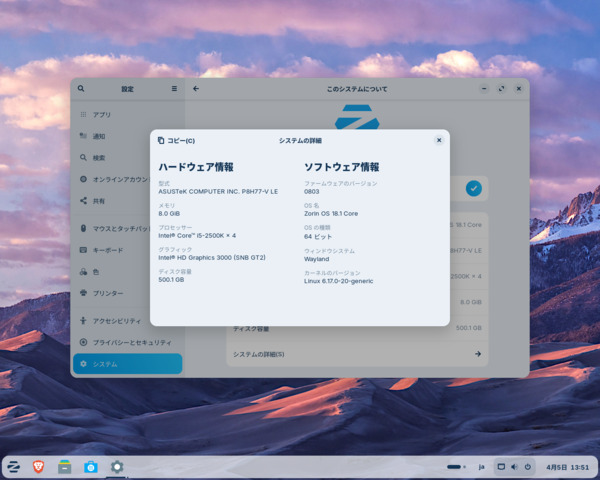The image size is (600, 480).
Task: Minimize the Settings window
Action: click(x=484, y=88)
